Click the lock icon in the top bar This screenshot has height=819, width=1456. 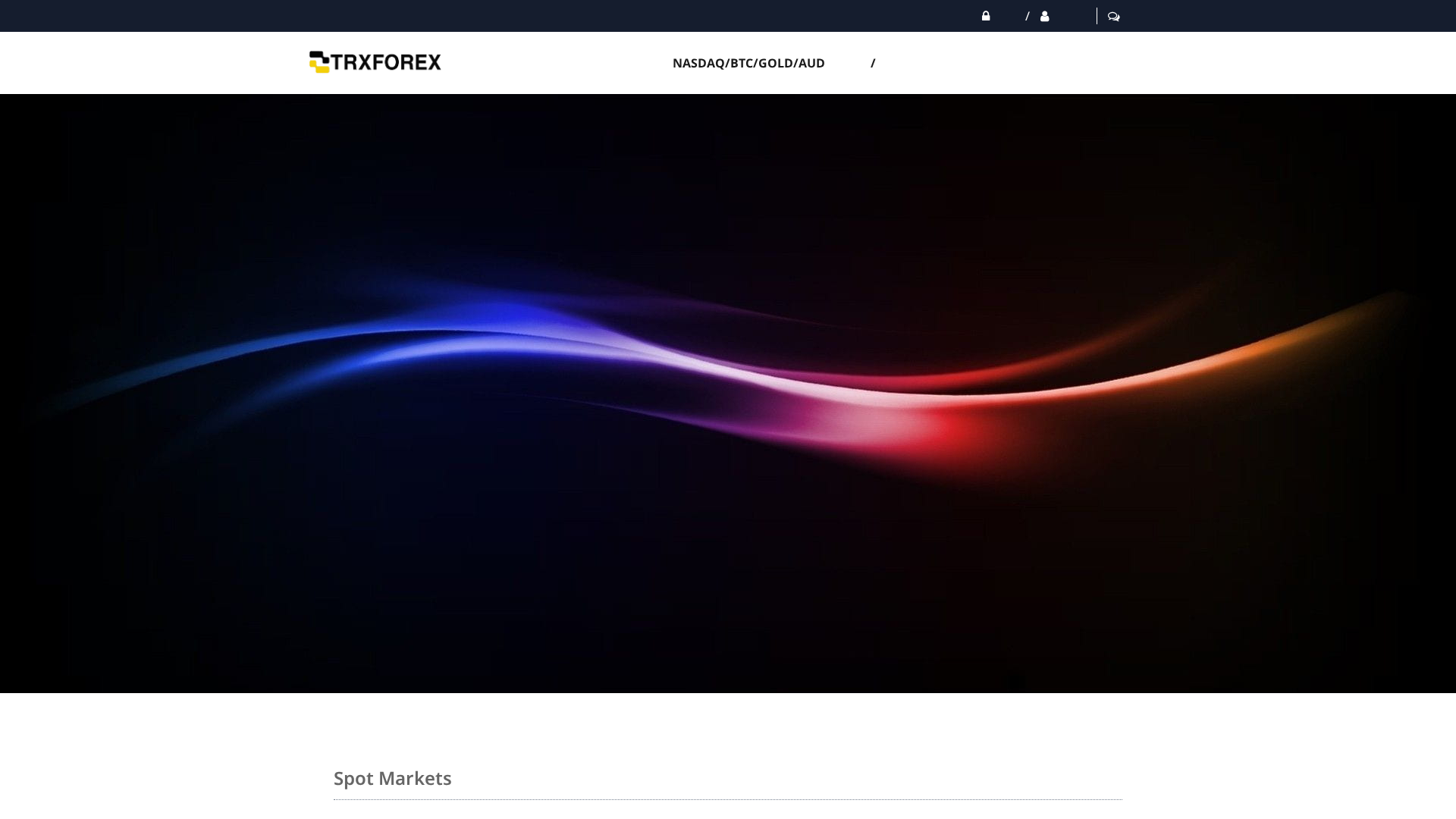point(986,16)
